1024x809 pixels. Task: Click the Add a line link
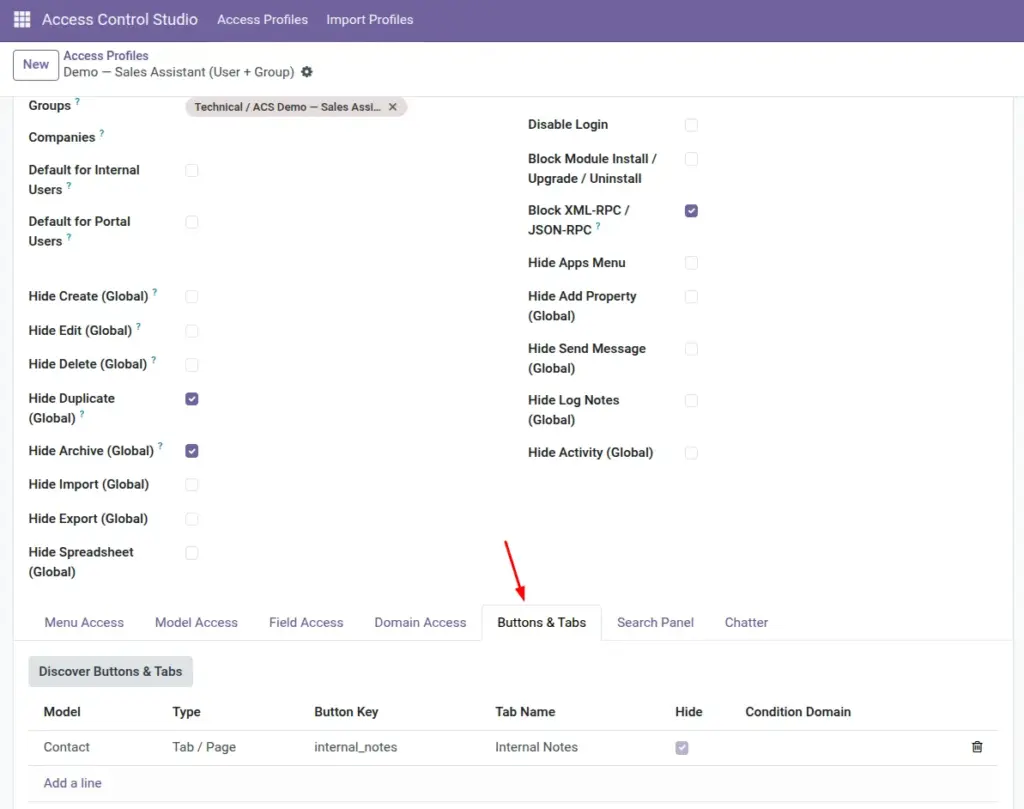coord(72,783)
